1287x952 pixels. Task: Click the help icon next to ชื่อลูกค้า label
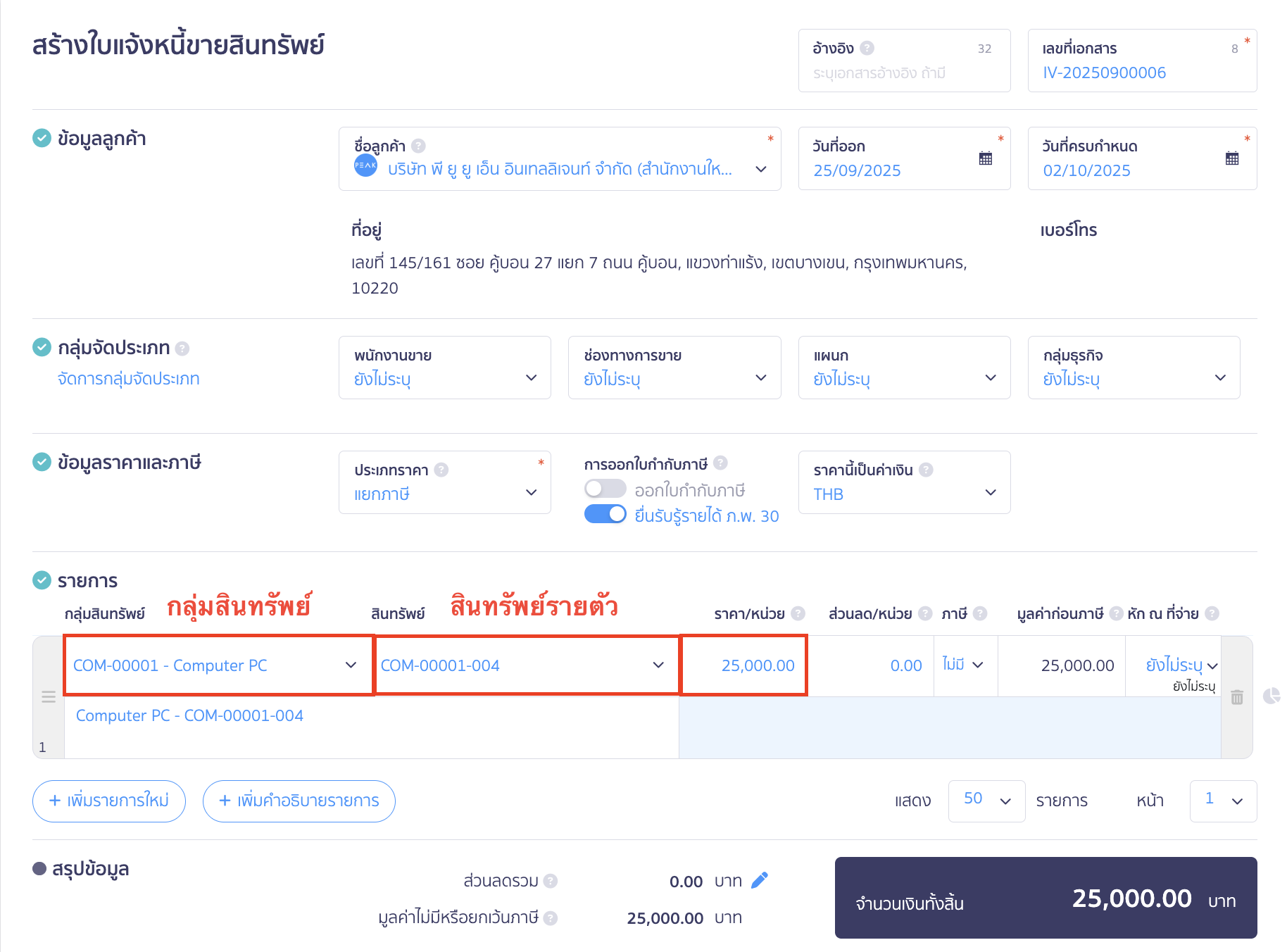point(418,145)
